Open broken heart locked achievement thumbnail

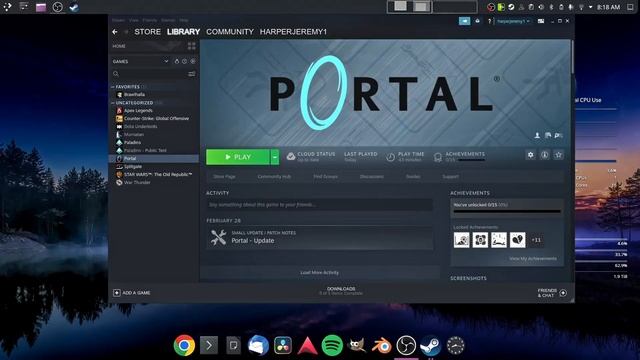coord(518,240)
